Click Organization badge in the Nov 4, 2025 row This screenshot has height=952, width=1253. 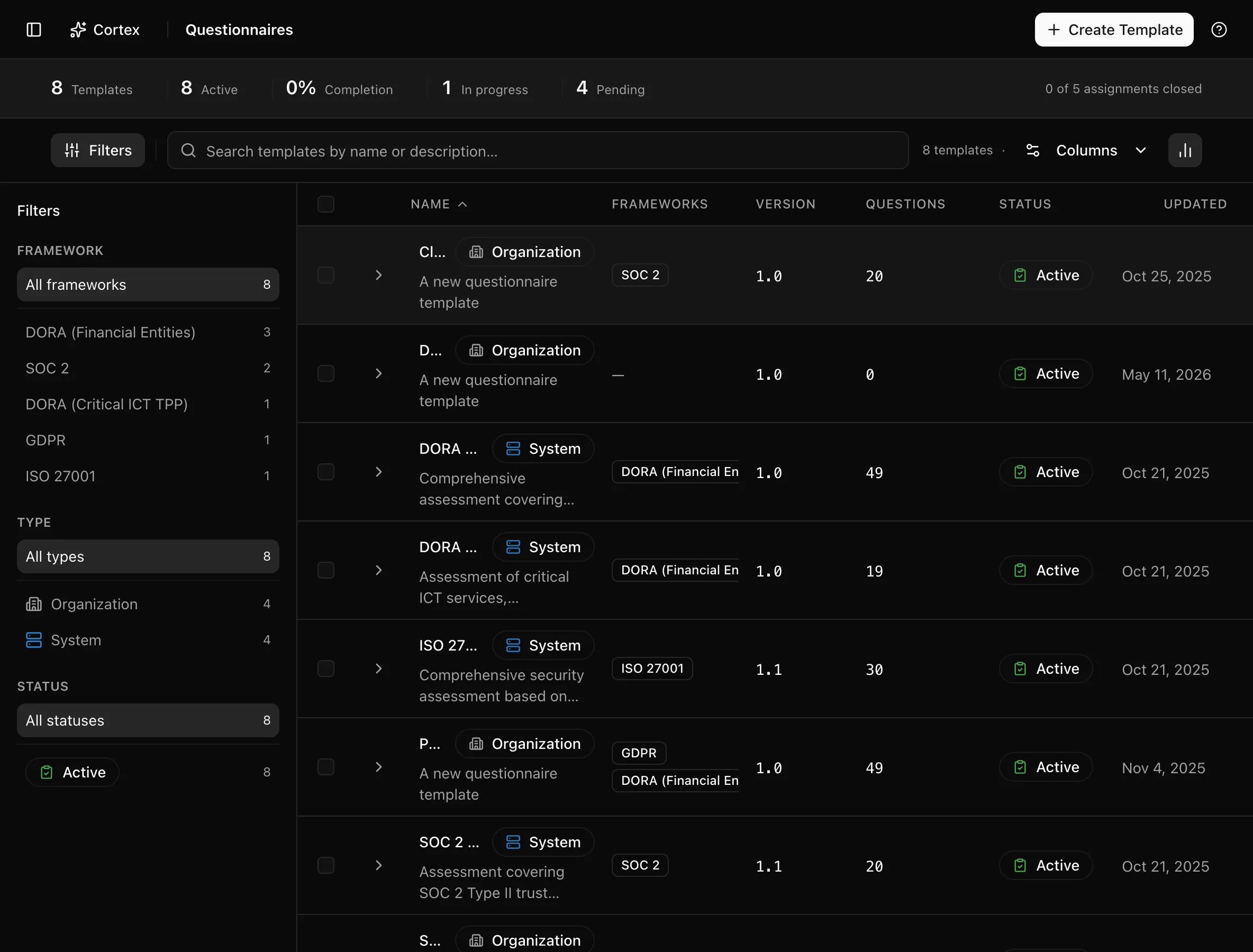(524, 744)
